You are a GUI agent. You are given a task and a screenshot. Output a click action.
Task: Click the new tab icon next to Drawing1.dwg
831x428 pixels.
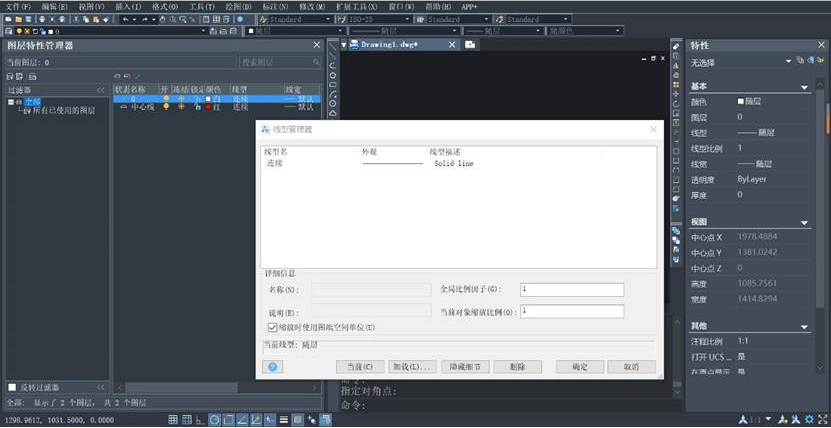point(470,44)
